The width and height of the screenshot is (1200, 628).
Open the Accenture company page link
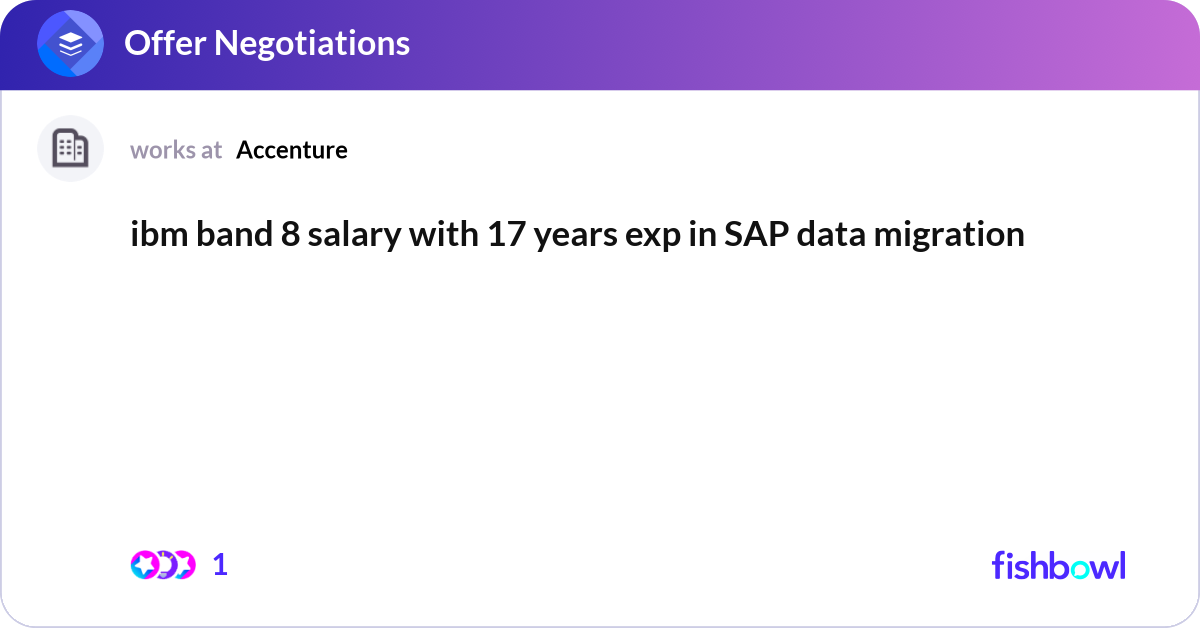(292, 150)
